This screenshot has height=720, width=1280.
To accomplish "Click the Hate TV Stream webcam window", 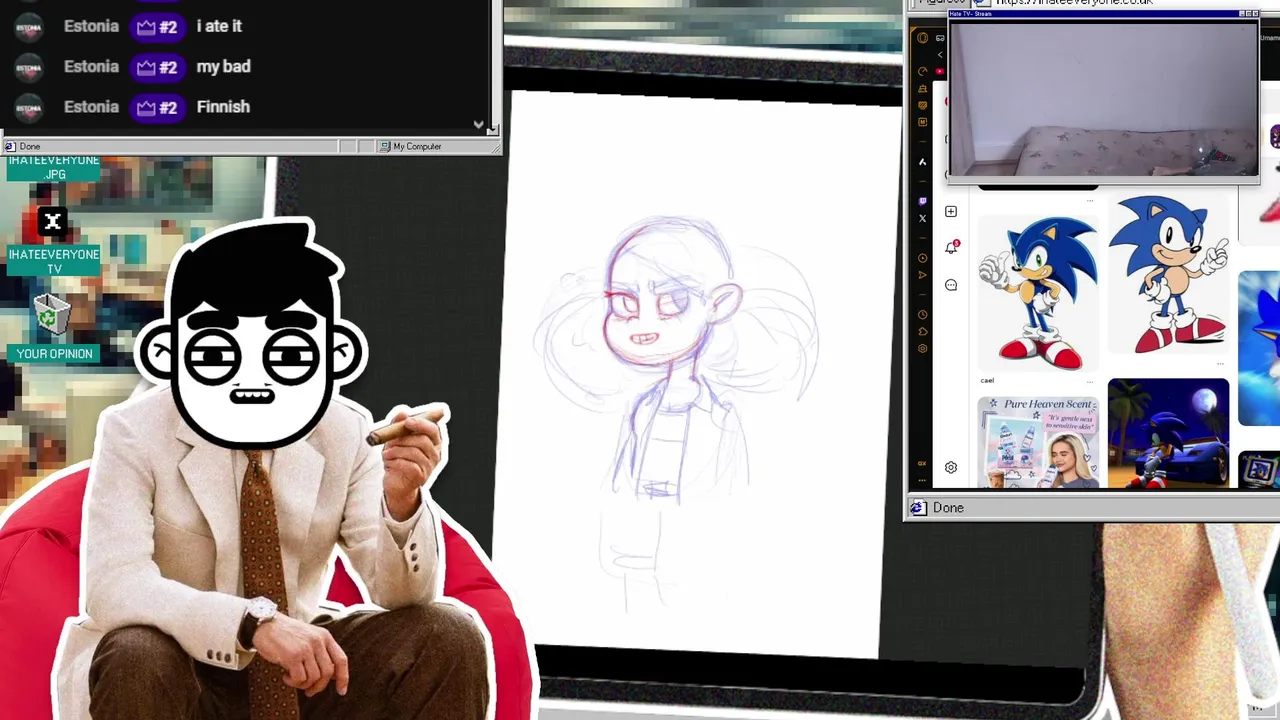I will pyautogui.click(x=1103, y=98).
